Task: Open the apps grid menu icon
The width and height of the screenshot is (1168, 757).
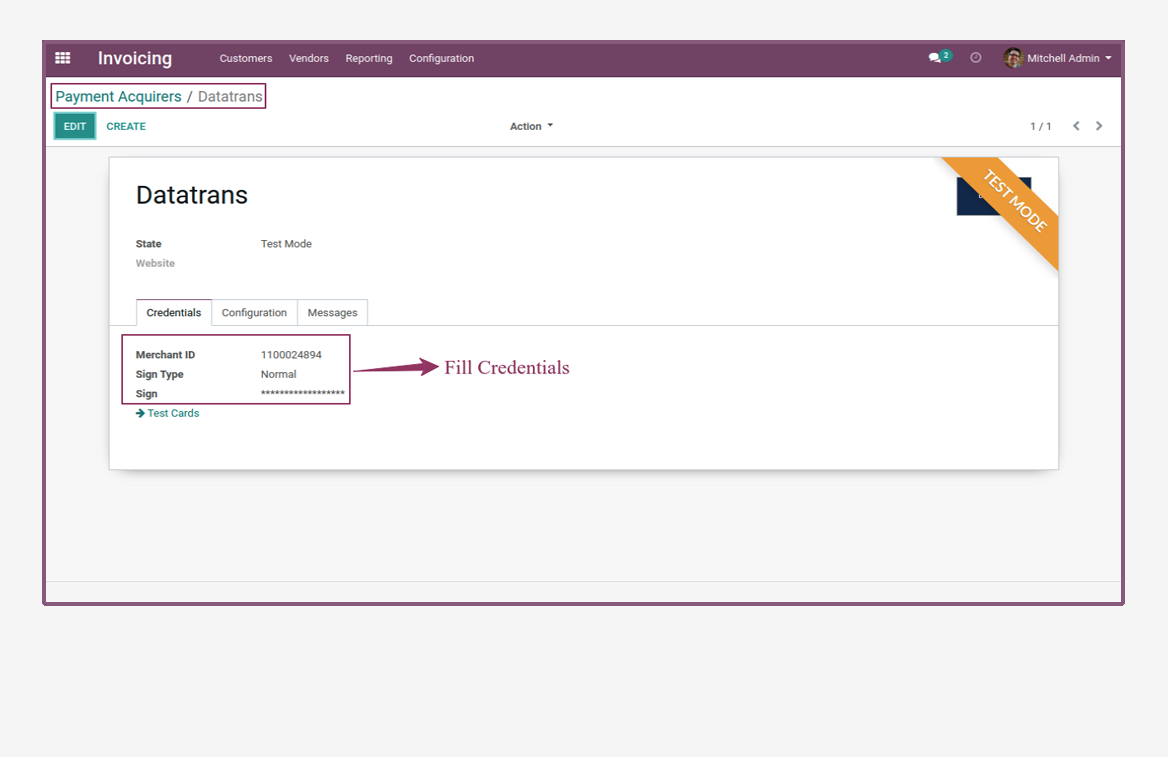Action: pos(63,58)
